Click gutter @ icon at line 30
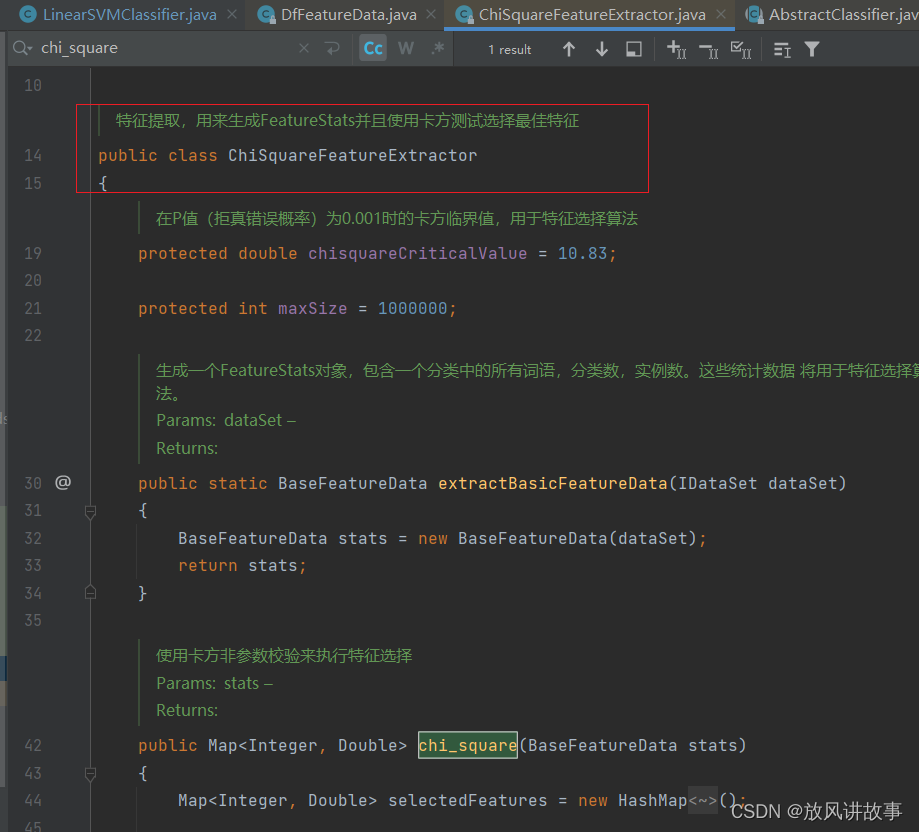Image resolution: width=919 pixels, height=832 pixels. 63,482
